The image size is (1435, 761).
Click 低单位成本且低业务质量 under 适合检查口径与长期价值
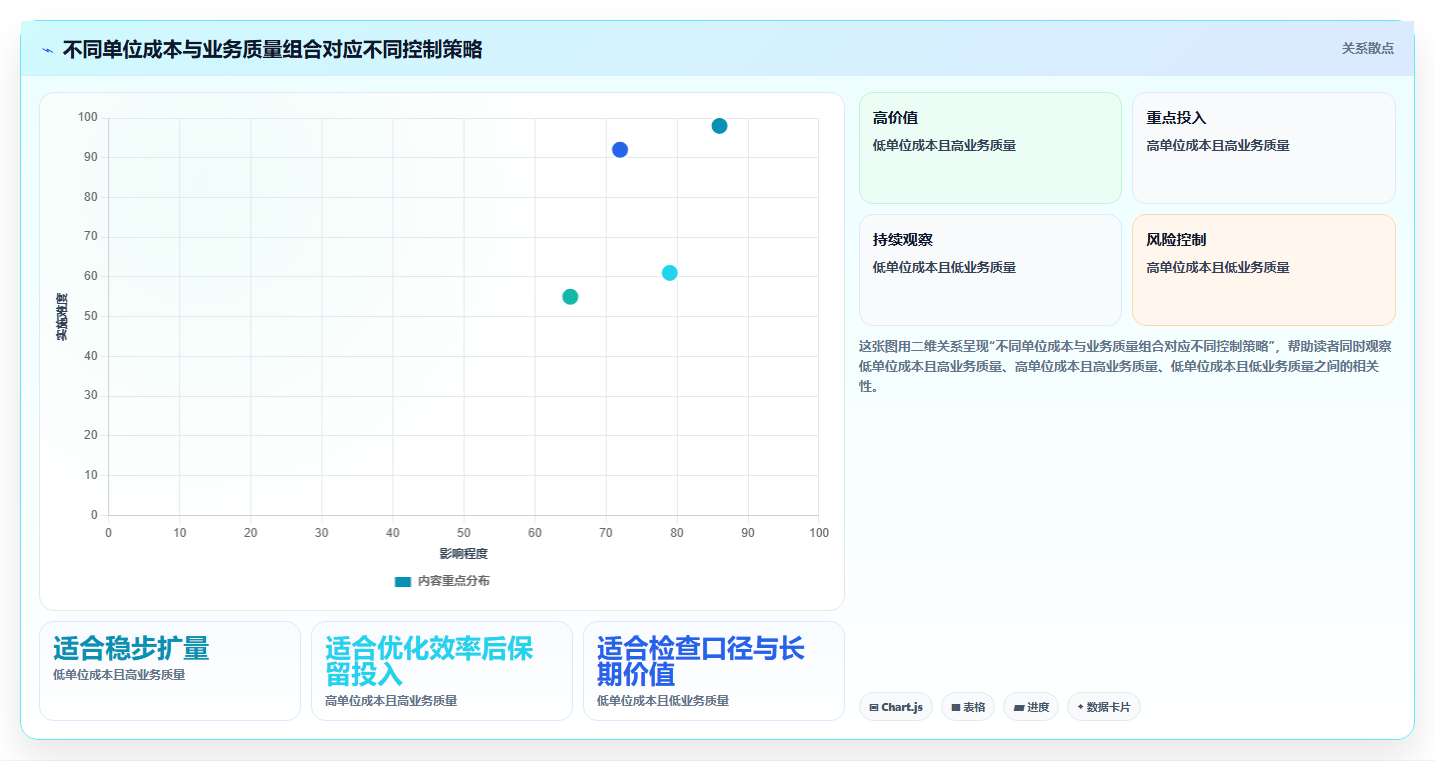coord(663,701)
